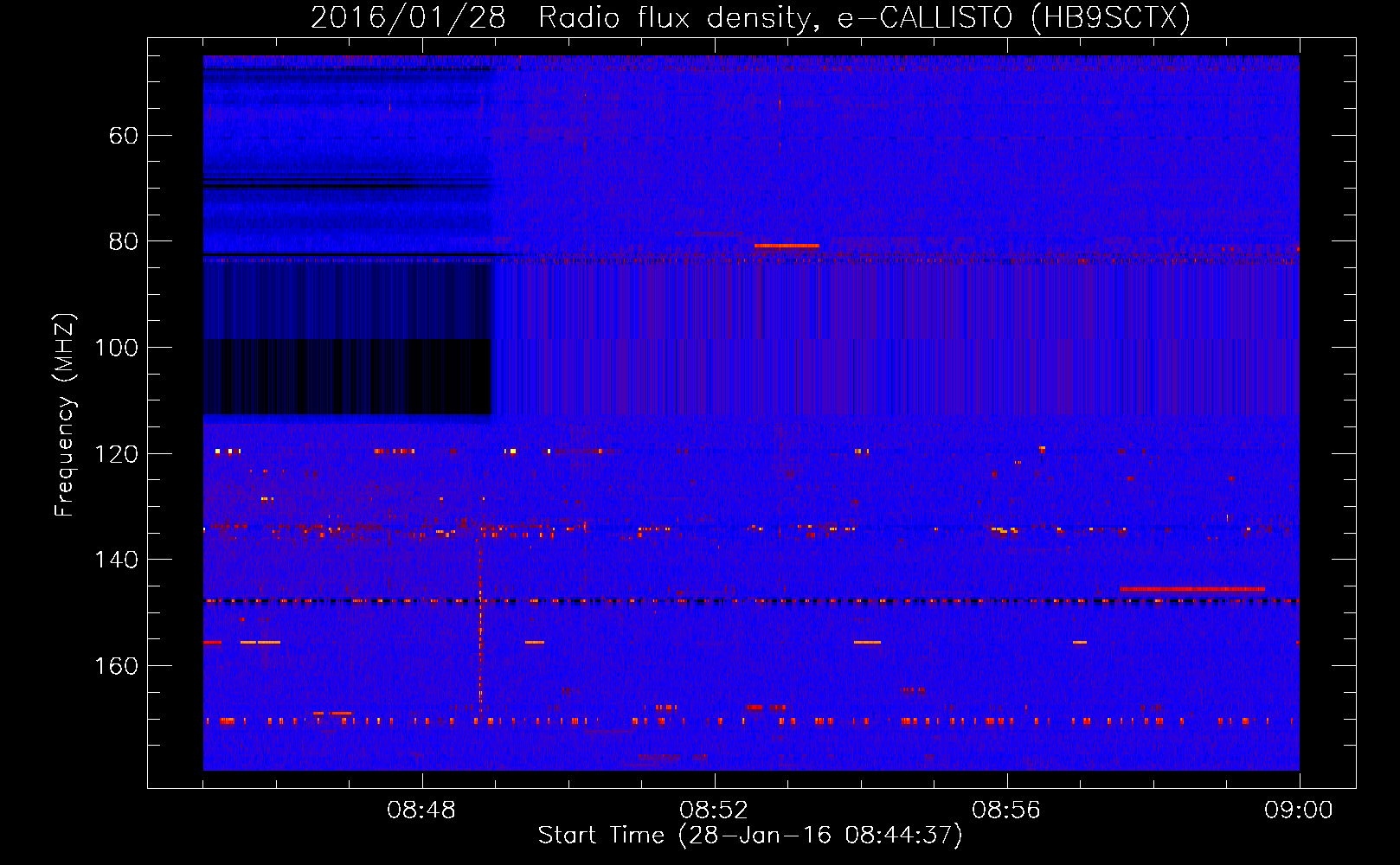
Task: Click the 09:00 time tick label
Action: coord(1299,811)
